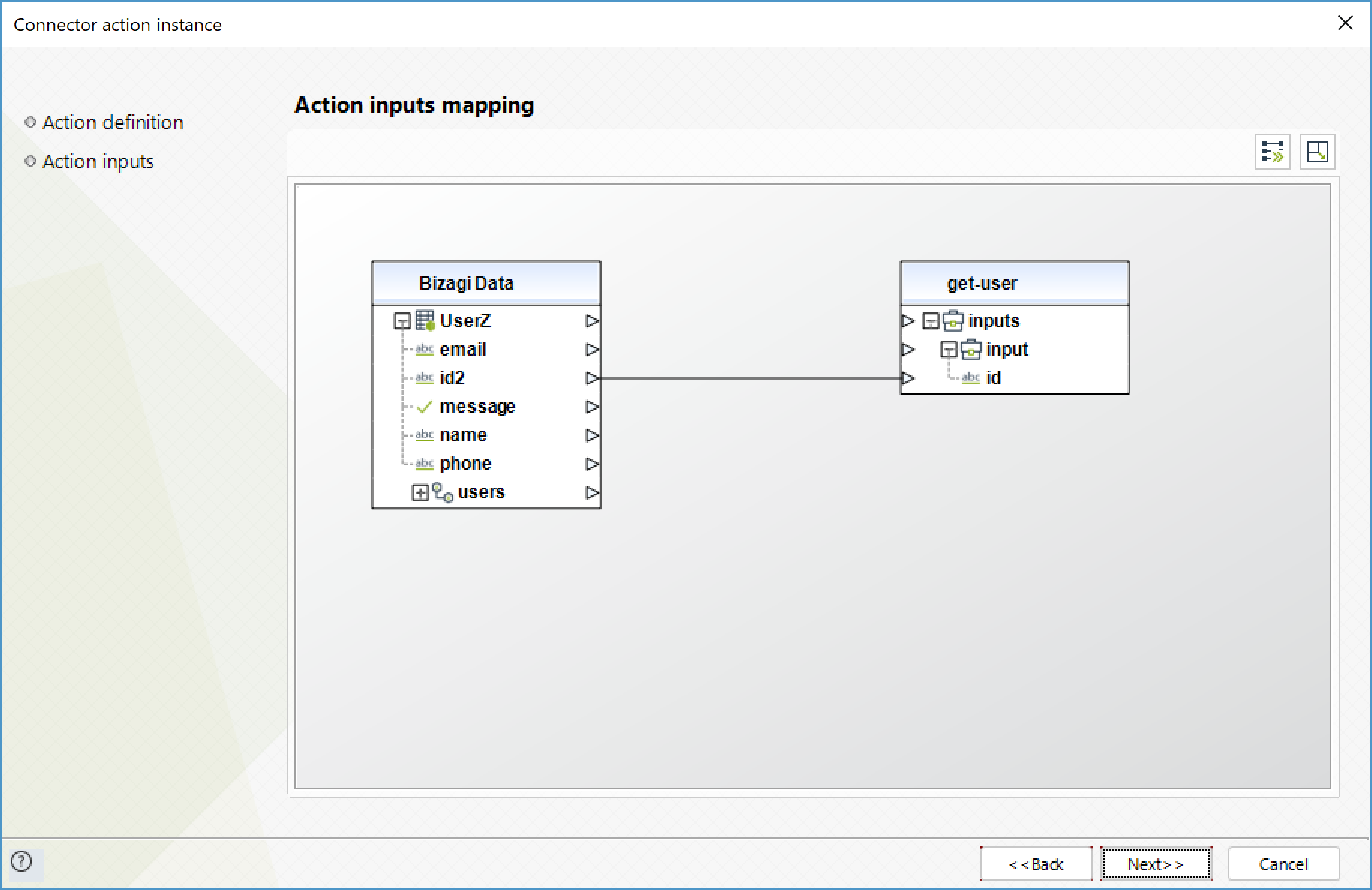Click the UserZ entity table icon

point(425,320)
